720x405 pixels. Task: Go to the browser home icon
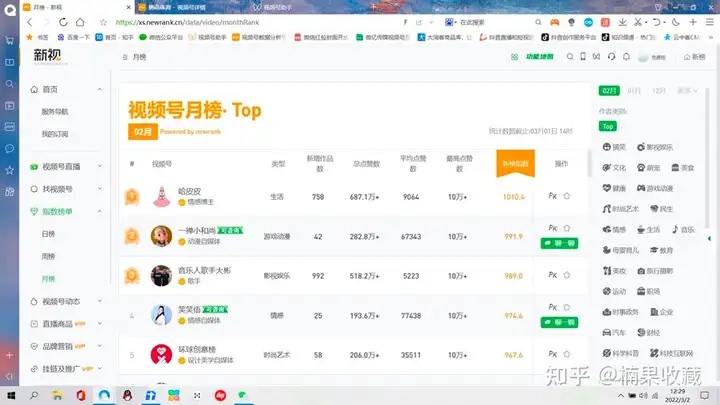pyautogui.click(x=80, y=22)
